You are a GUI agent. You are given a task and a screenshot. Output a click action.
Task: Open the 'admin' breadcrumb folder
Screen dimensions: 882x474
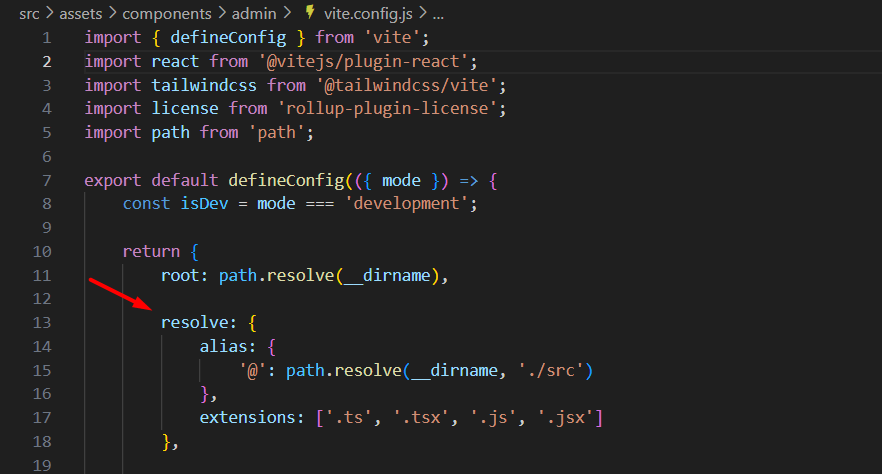pos(254,13)
